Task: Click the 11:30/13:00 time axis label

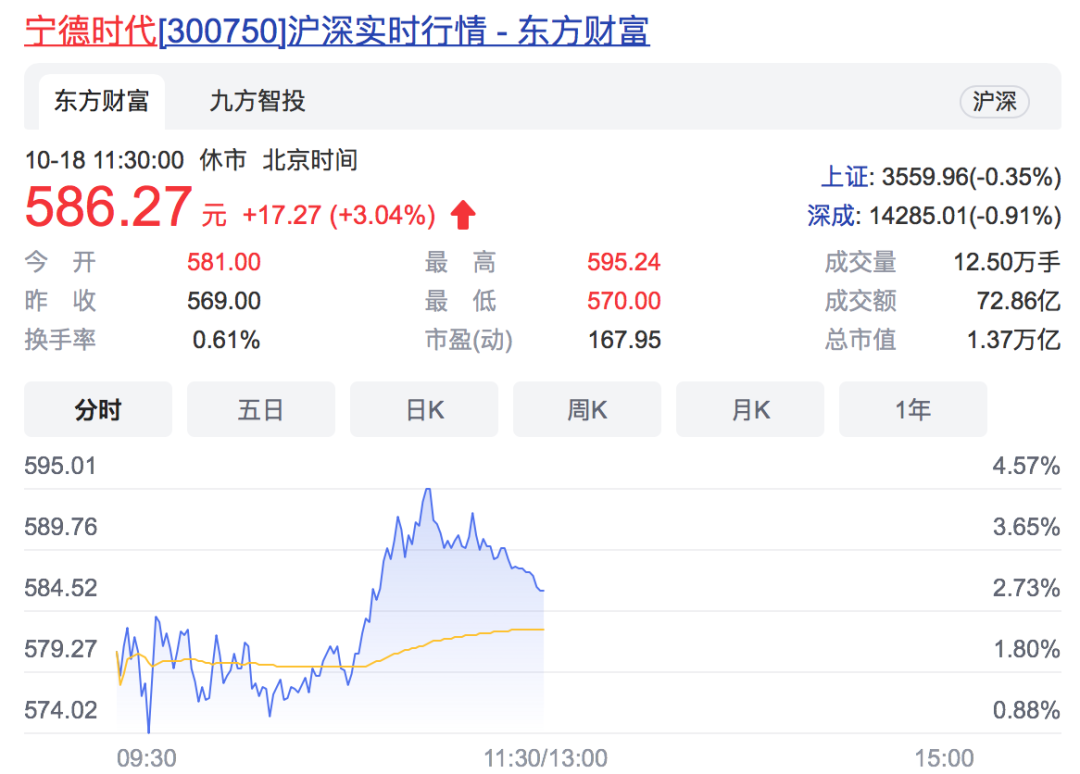Action: [546, 758]
